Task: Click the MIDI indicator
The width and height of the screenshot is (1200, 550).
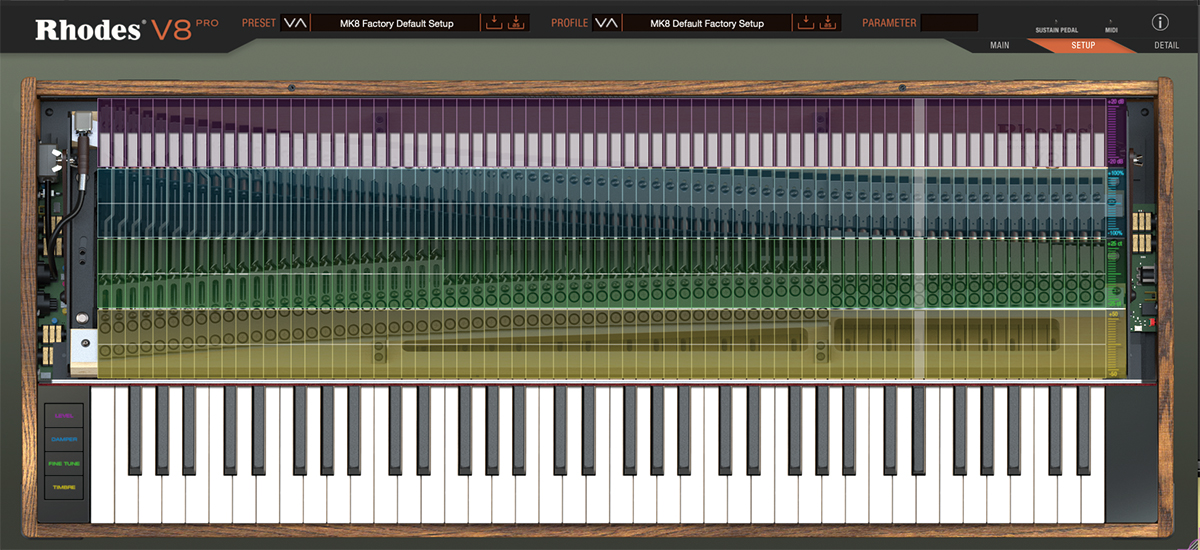Action: click(x=1111, y=27)
